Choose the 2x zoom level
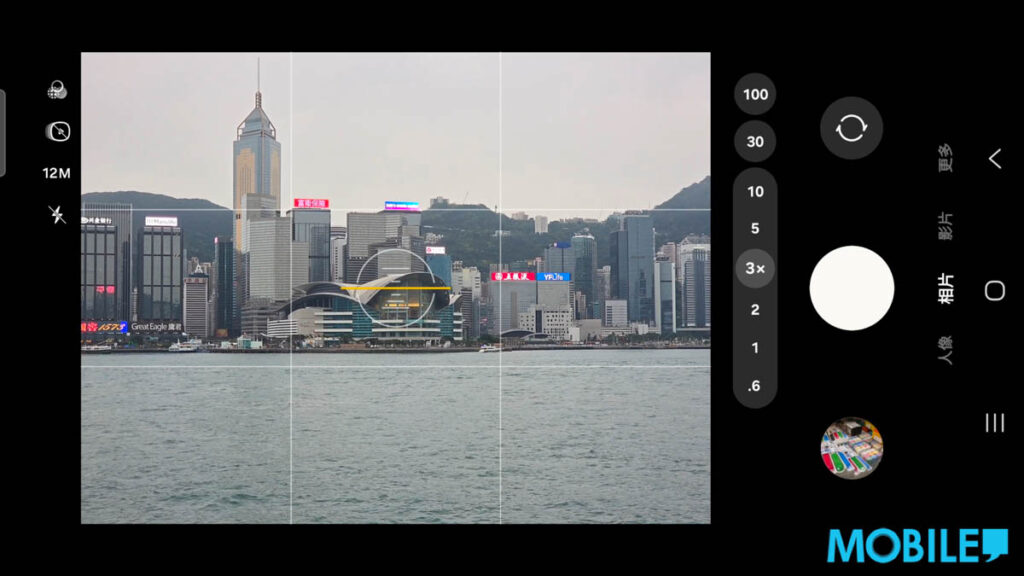Viewport: 1024px width, 576px height. tap(755, 309)
